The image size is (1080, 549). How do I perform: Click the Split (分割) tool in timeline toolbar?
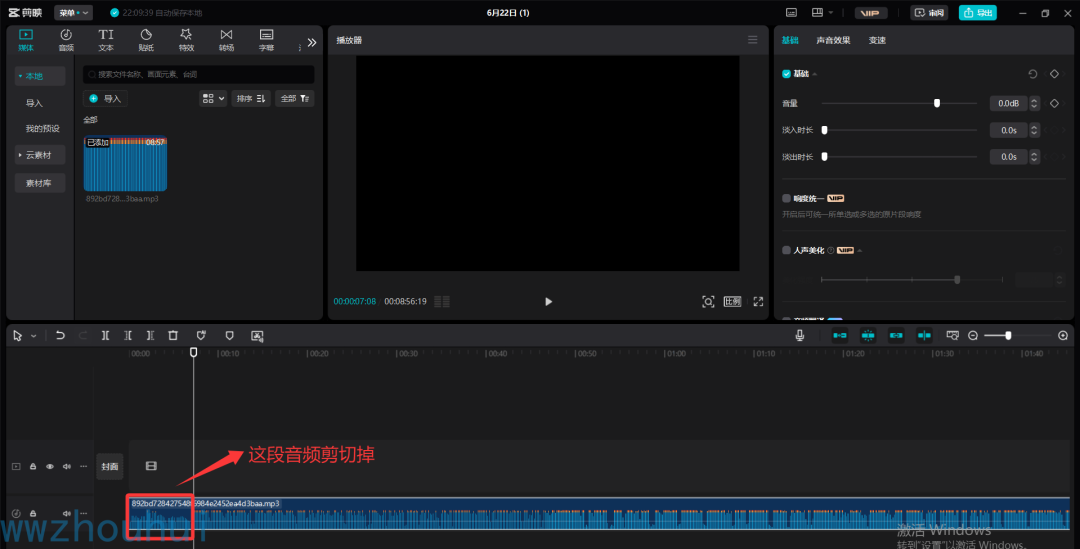point(105,336)
